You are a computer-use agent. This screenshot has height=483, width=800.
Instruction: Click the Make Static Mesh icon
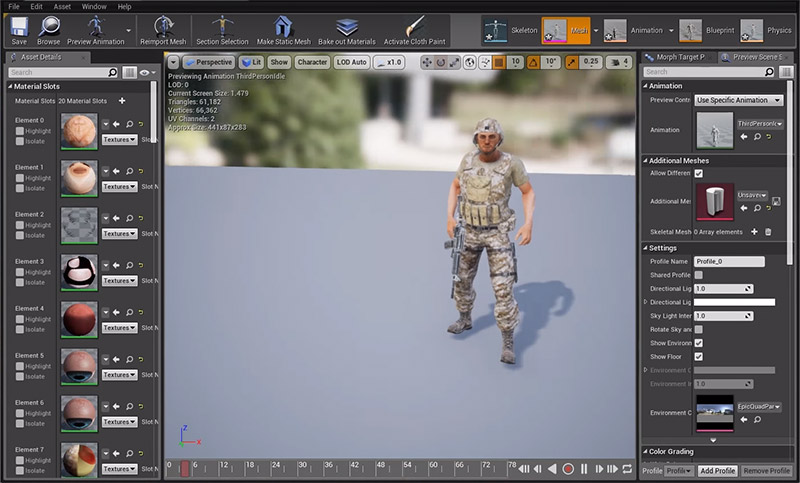(283, 27)
